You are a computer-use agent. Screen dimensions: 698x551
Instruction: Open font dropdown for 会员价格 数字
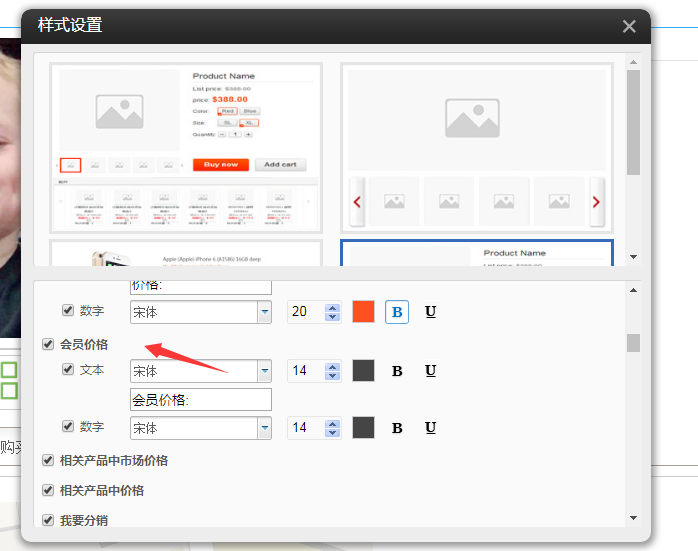(x=264, y=428)
